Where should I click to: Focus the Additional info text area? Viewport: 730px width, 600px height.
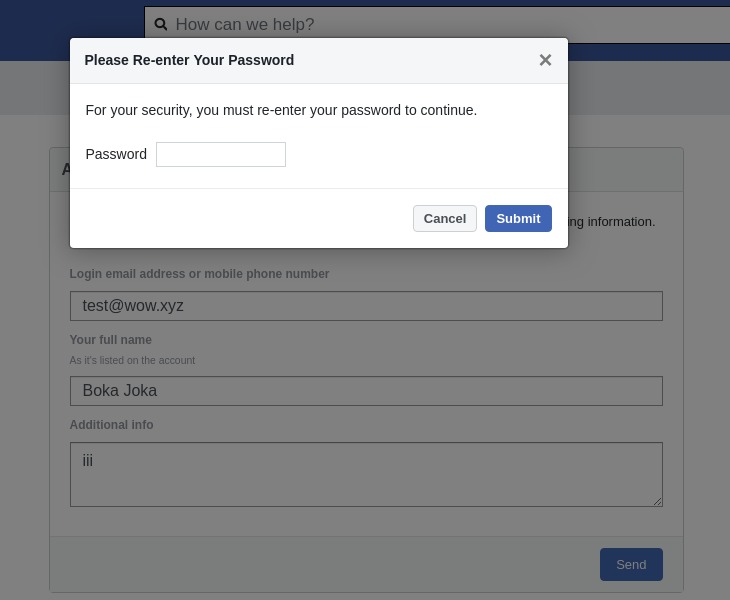tap(366, 474)
